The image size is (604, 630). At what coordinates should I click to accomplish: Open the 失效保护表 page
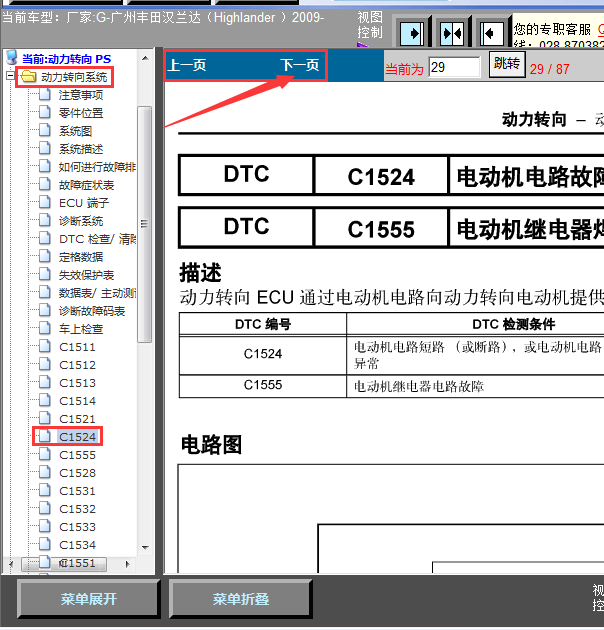tap(86, 275)
